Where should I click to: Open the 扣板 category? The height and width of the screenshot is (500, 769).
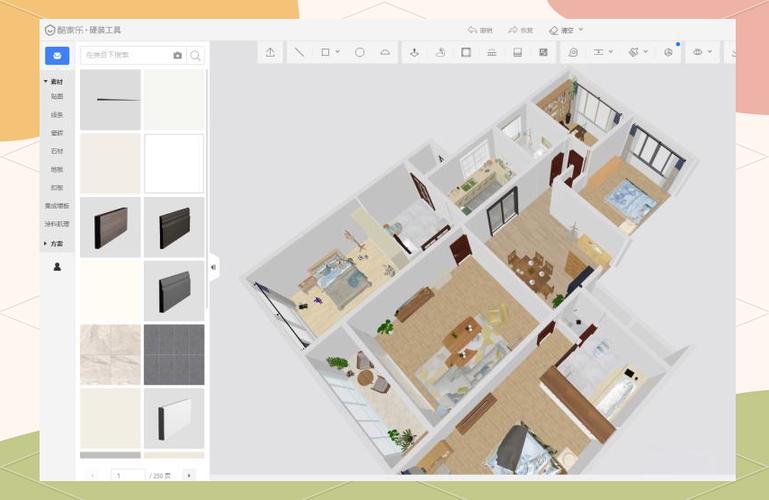click(x=57, y=187)
